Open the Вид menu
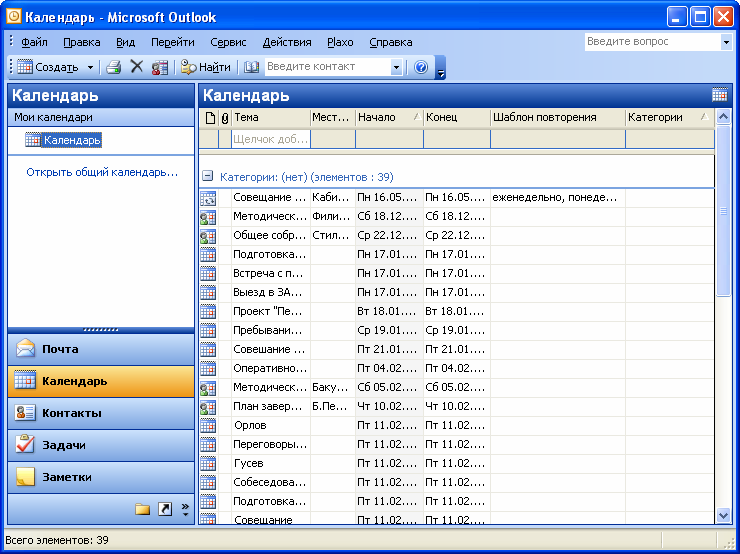 (126, 42)
